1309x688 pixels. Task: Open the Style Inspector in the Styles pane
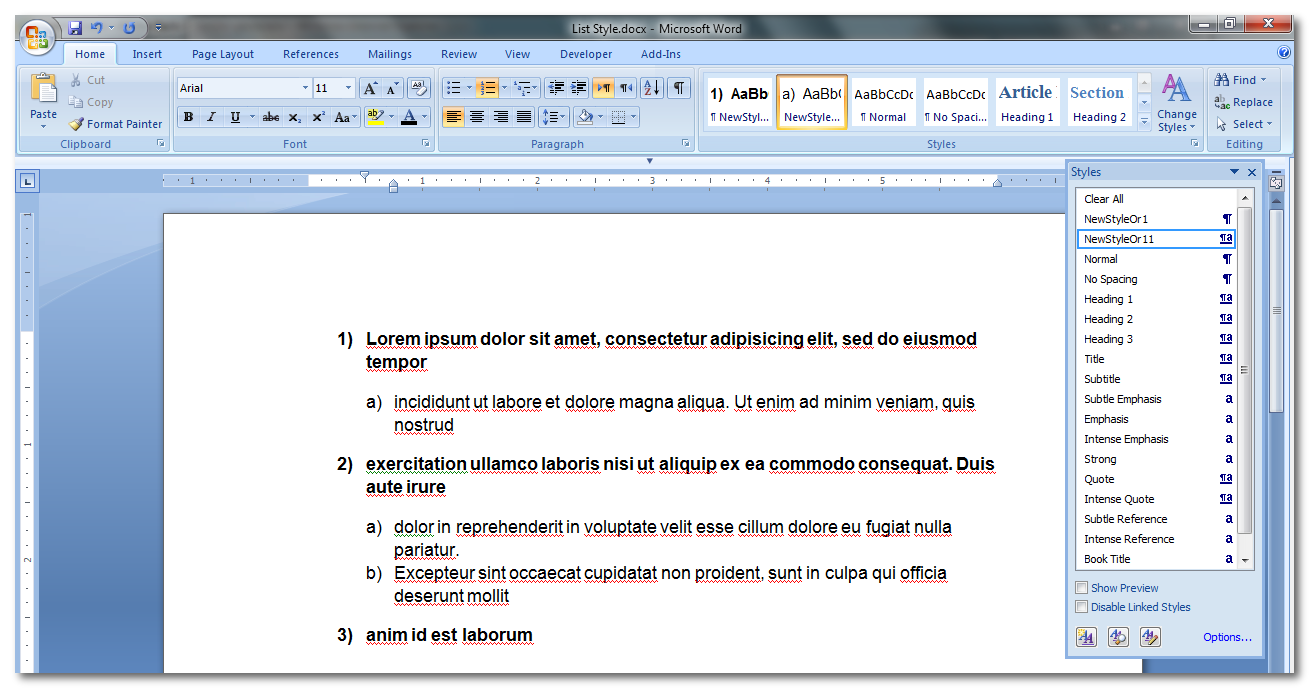(x=1118, y=637)
